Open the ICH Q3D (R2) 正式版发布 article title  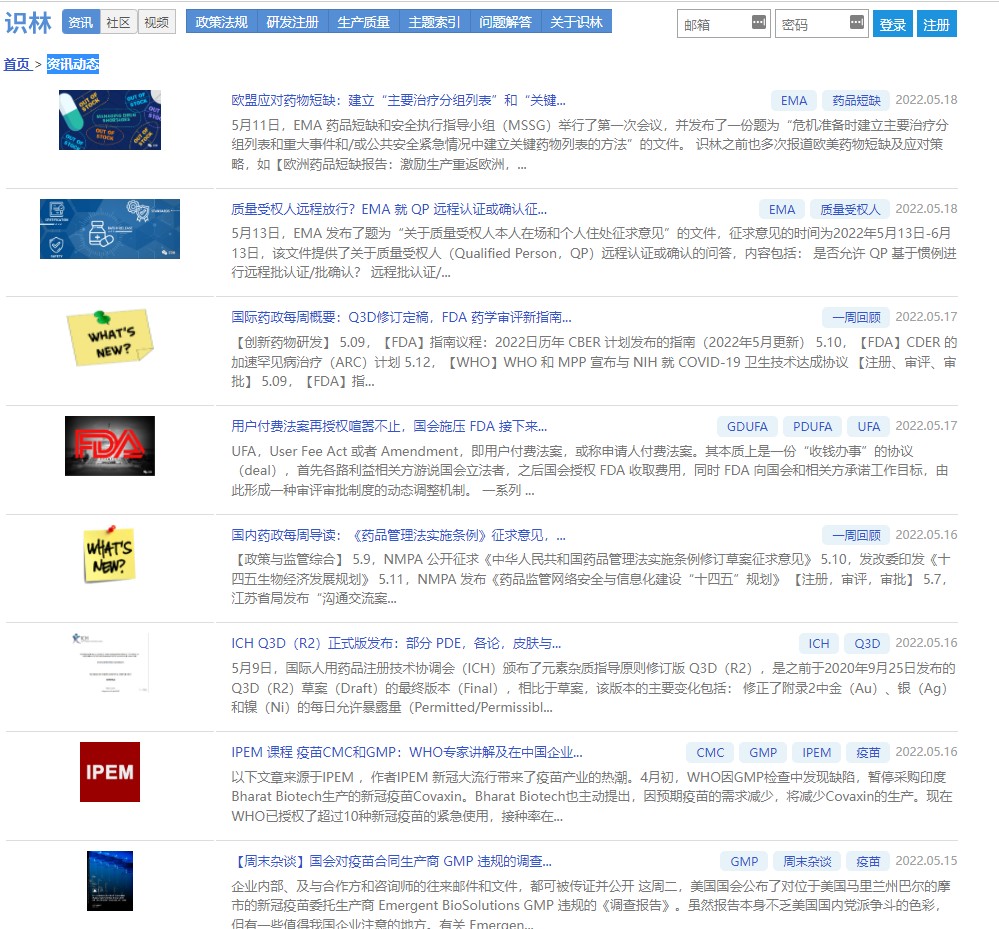[x=396, y=644]
